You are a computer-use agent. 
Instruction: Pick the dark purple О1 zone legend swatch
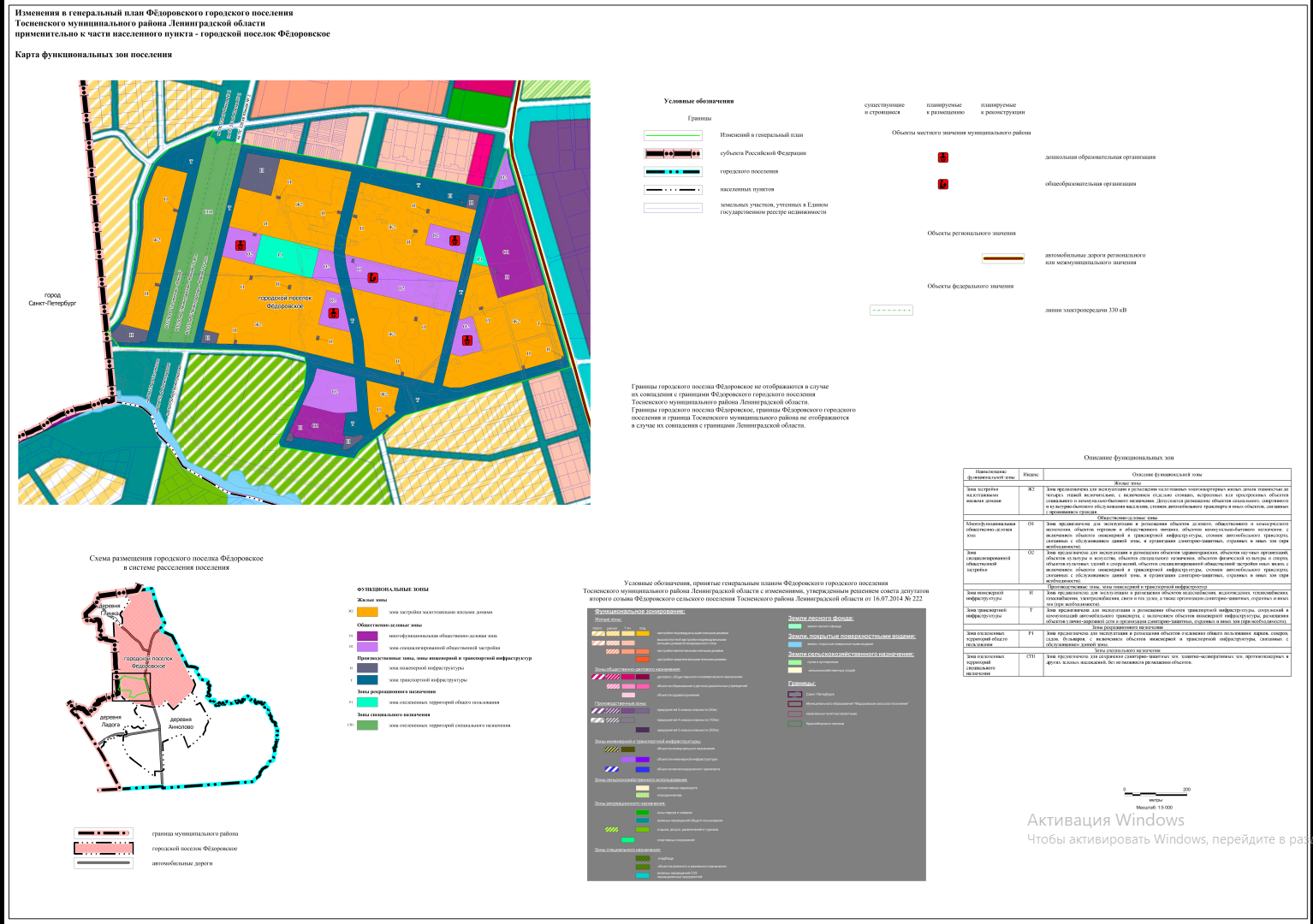367,637
